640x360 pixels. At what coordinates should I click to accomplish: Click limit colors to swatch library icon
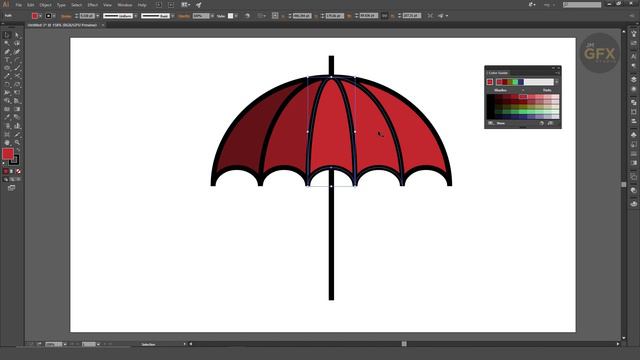[491, 123]
